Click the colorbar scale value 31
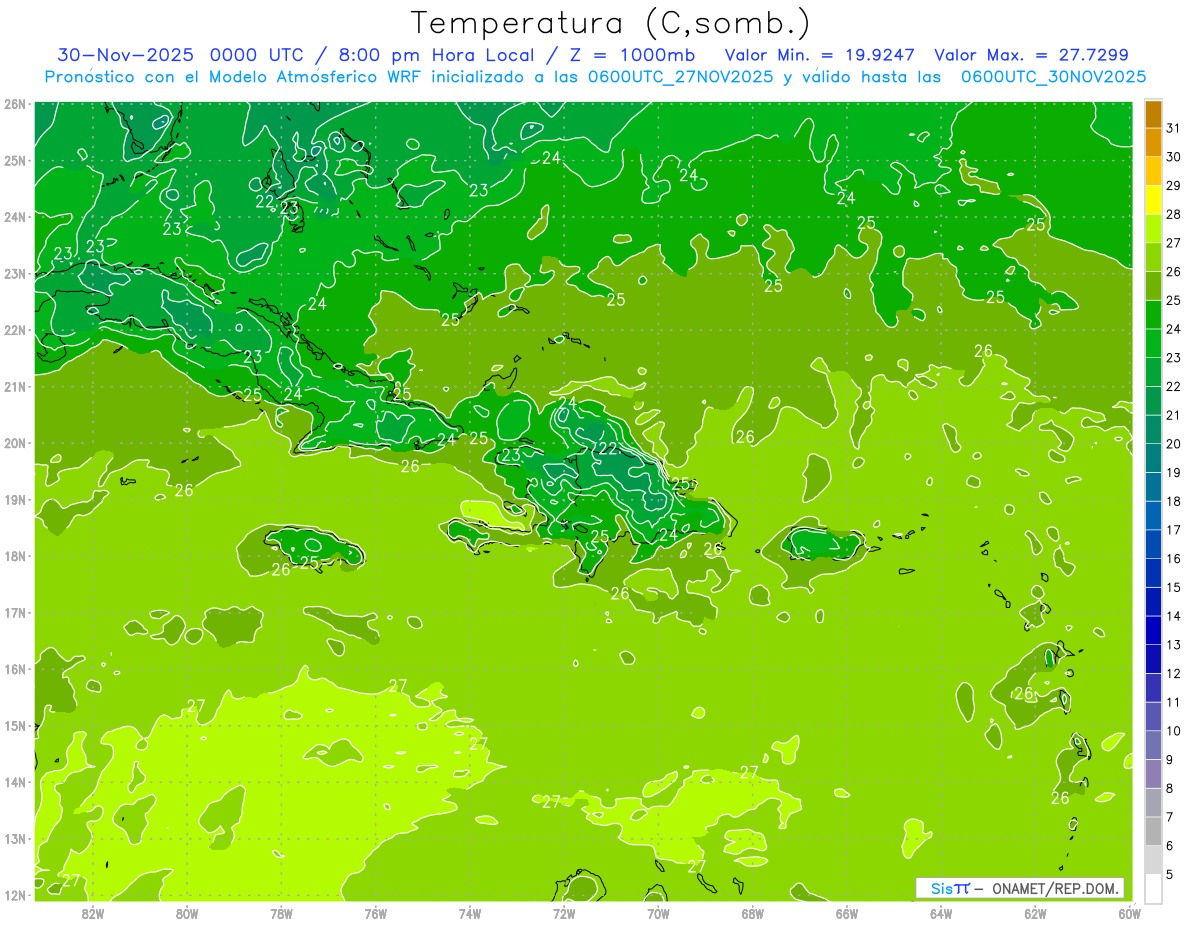The height and width of the screenshot is (927, 1200). pyautogui.click(x=1174, y=128)
